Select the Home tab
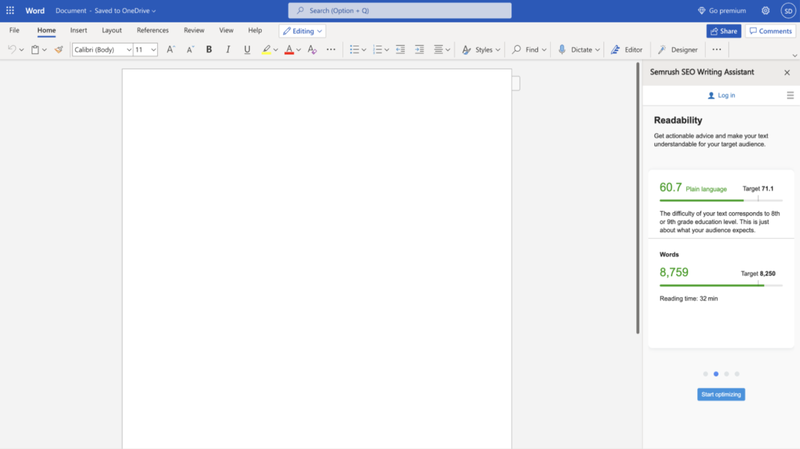The height and width of the screenshot is (449, 800). [46, 30]
